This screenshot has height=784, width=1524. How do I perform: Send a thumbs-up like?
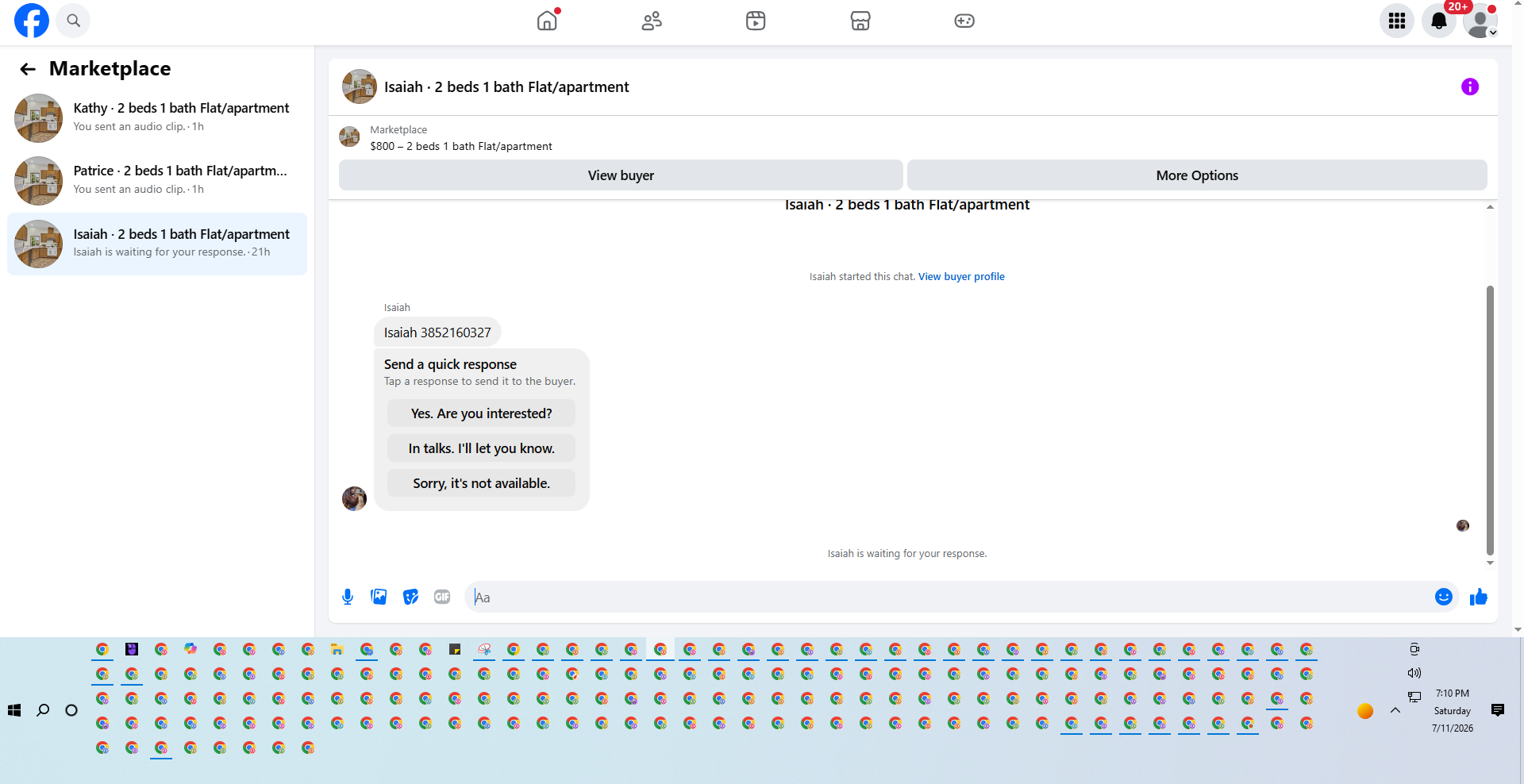point(1478,597)
